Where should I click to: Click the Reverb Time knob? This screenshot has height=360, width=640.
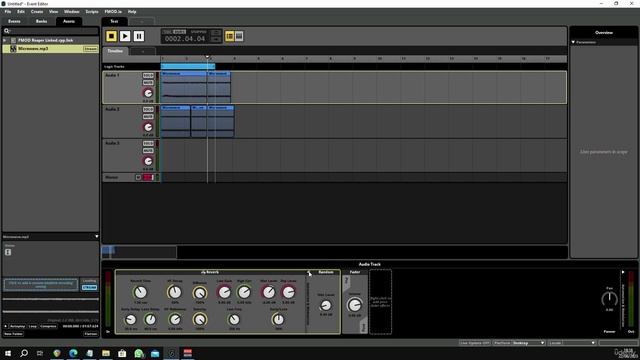pyautogui.click(x=140, y=292)
